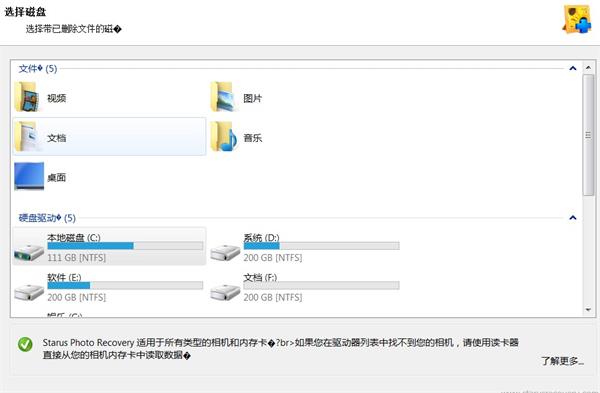Choose the 文档 (F:) drive icon
This screenshot has width=600, height=393.
click(225, 293)
